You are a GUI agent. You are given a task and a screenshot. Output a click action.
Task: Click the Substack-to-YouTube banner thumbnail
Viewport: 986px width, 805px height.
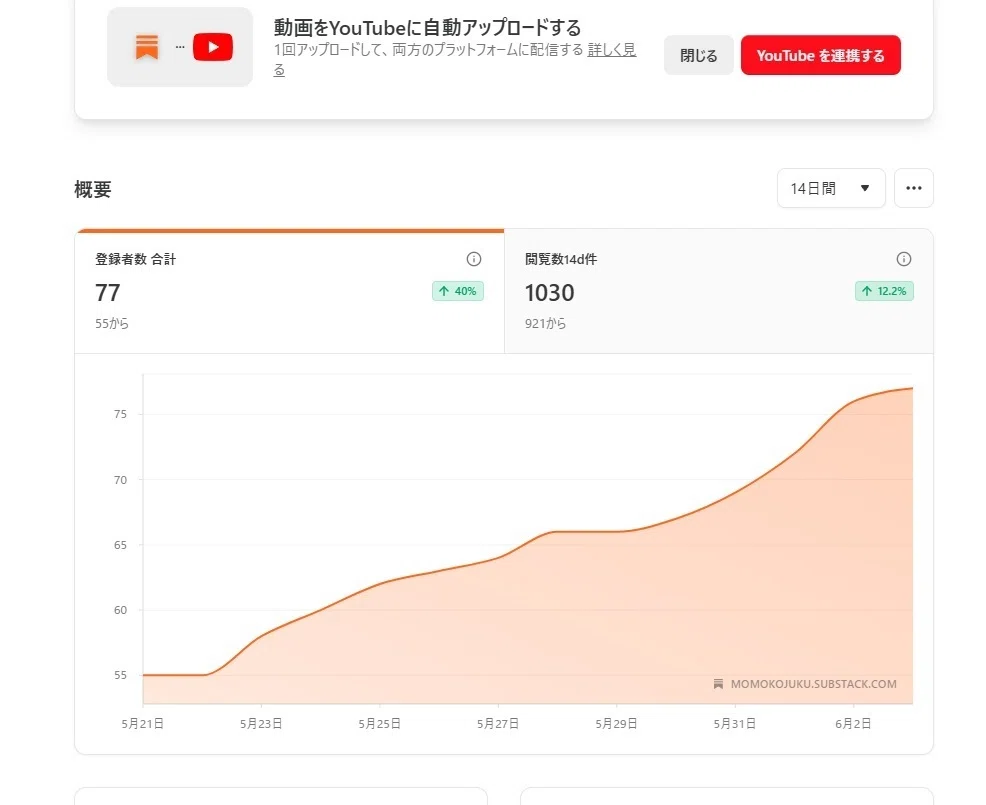pos(180,47)
